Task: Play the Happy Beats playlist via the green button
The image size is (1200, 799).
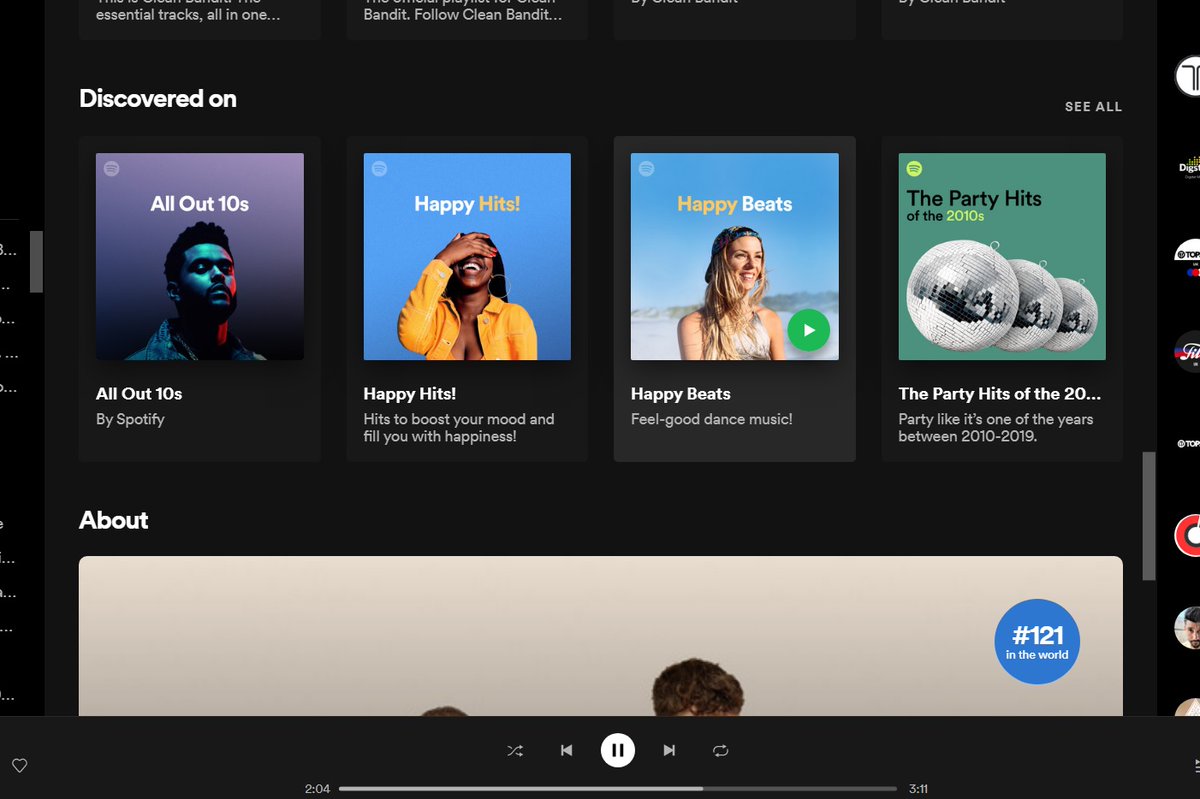Action: coord(808,330)
